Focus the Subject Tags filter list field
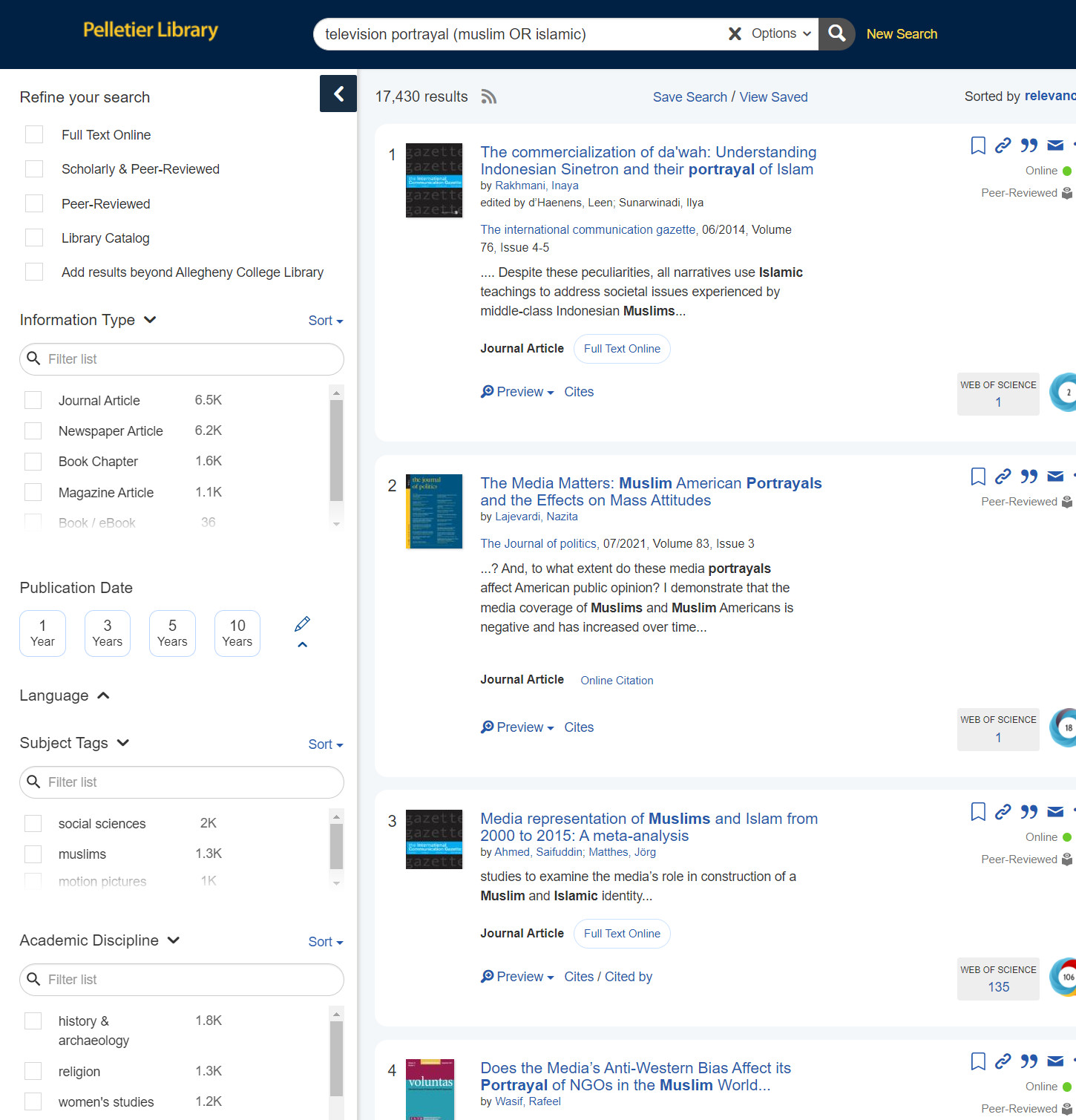This screenshot has height=1120, width=1076. tap(182, 782)
